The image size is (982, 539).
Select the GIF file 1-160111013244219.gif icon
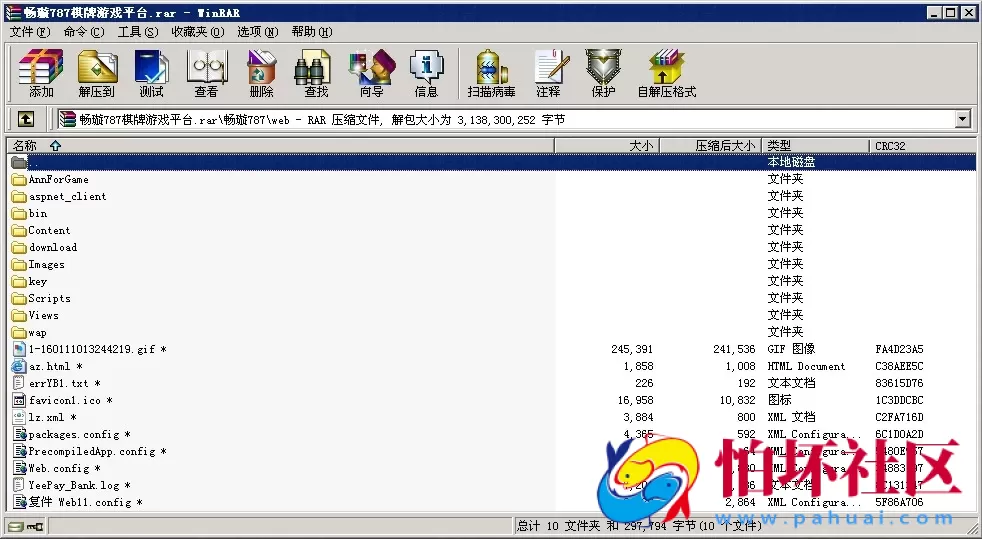point(19,349)
